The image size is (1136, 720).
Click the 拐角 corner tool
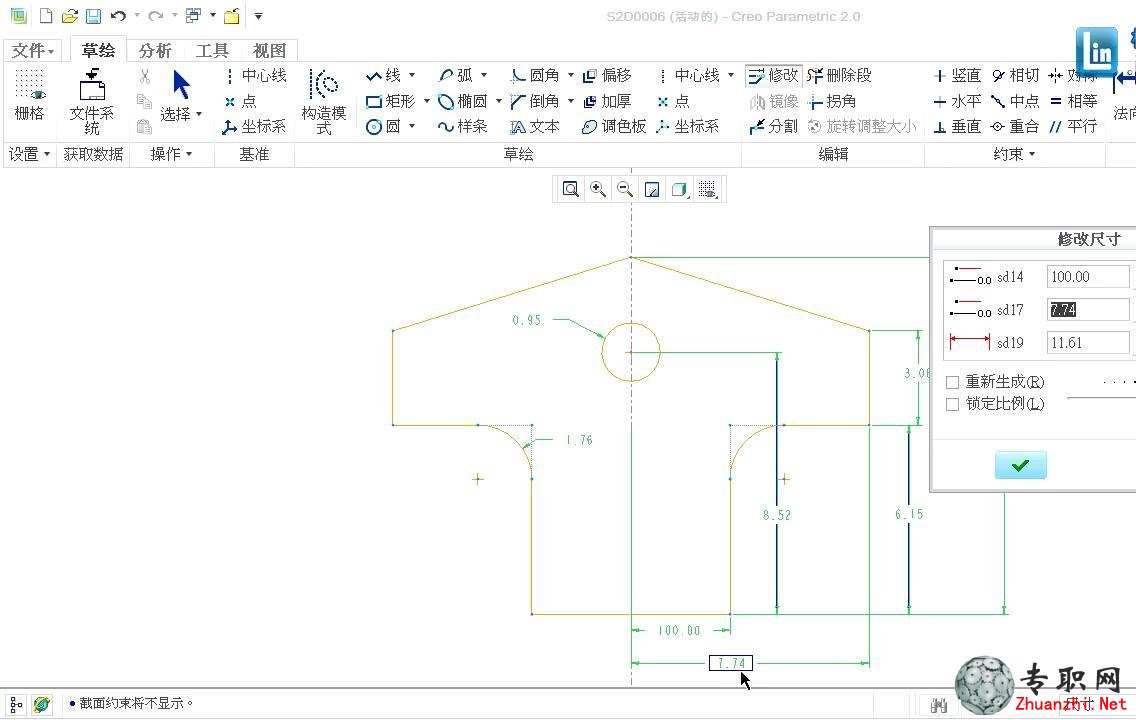click(x=832, y=101)
